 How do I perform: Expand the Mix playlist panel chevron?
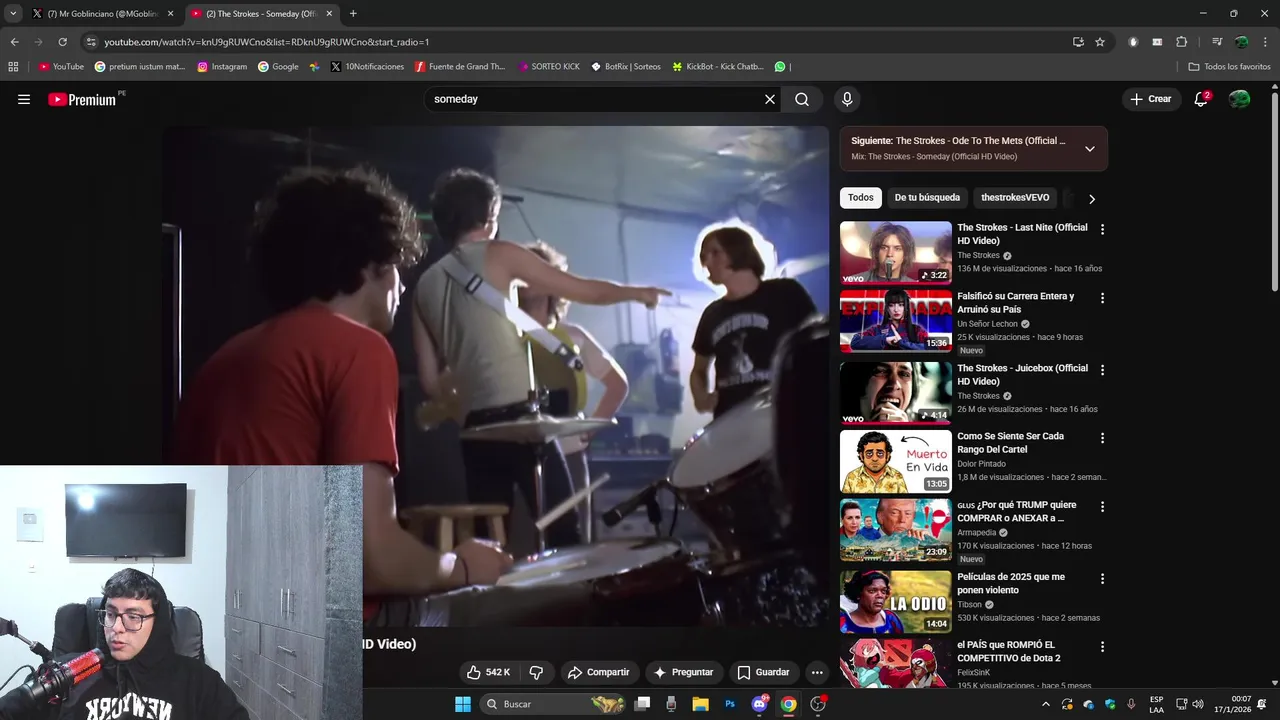(x=1090, y=148)
